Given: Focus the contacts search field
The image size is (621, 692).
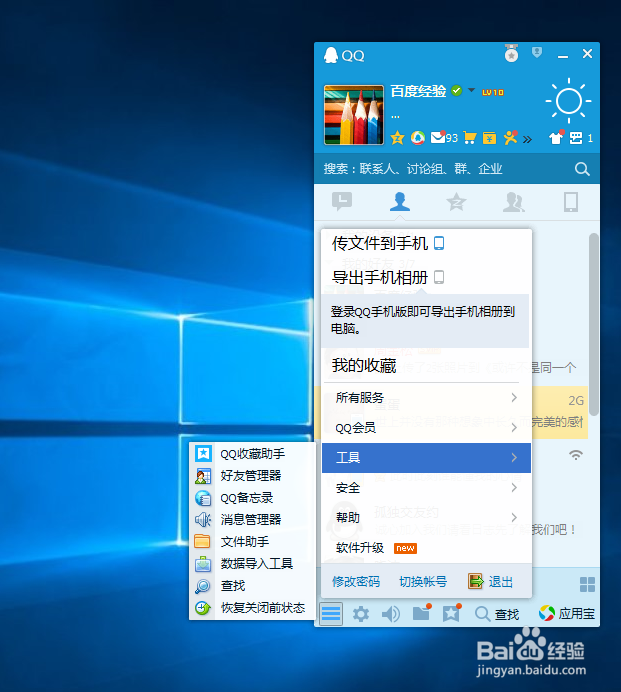Looking at the screenshot, I should click(457, 169).
